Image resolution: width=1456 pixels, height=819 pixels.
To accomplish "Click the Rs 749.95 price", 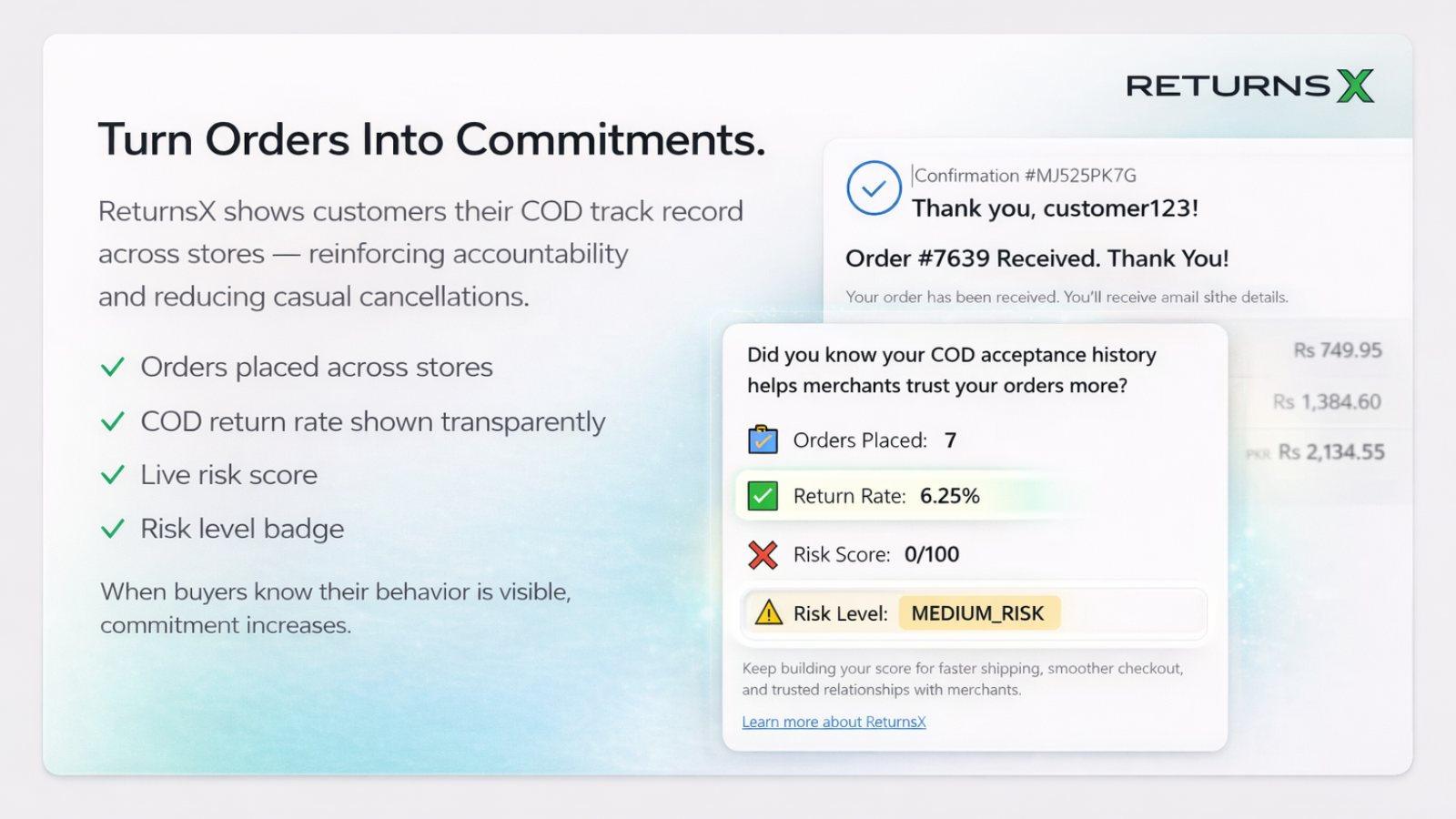I will point(1338,350).
